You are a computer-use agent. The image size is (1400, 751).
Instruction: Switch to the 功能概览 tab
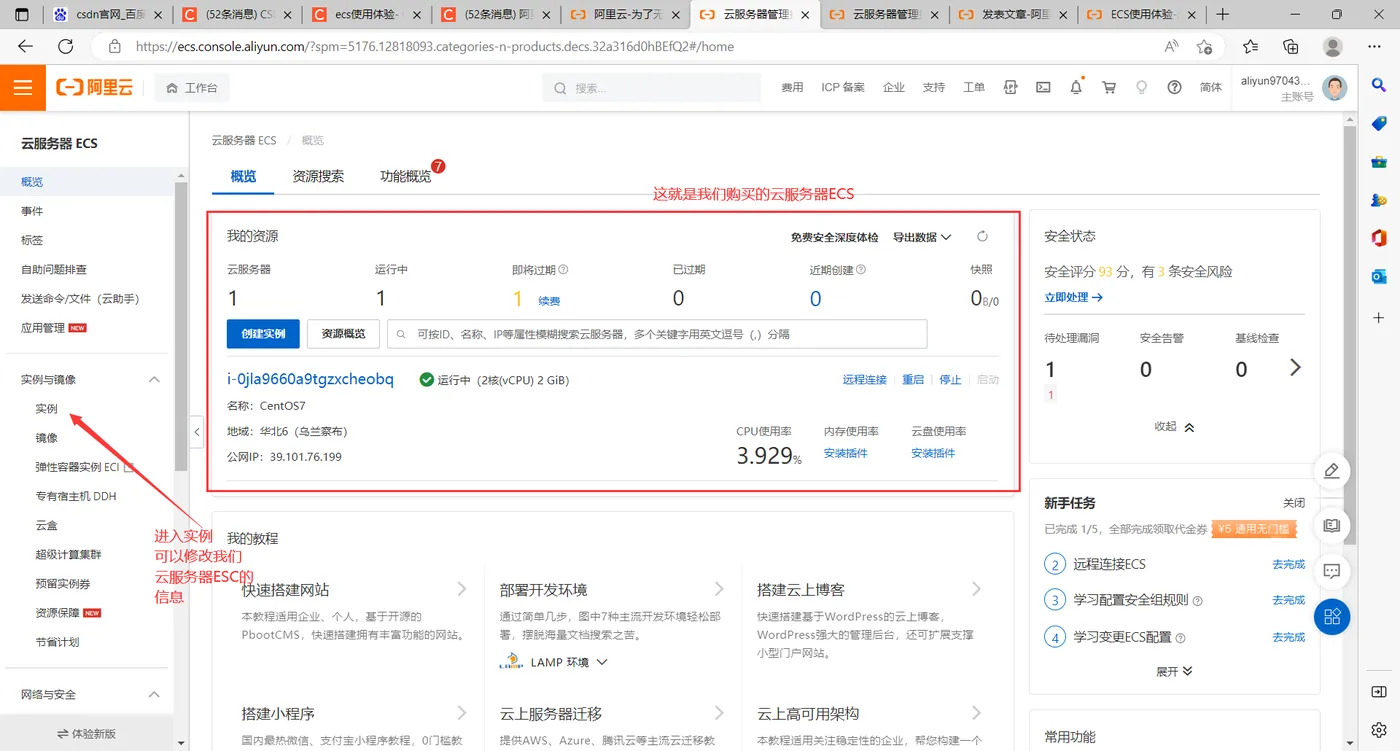pyautogui.click(x=406, y=176)
